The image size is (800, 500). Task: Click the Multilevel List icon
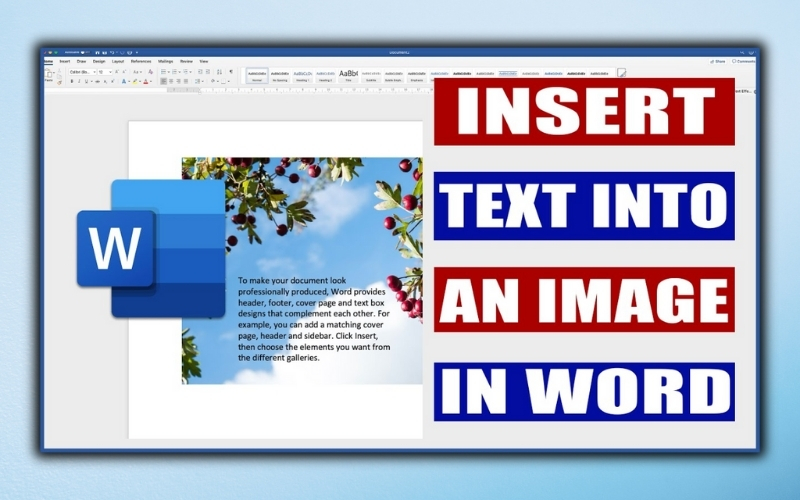185,72
